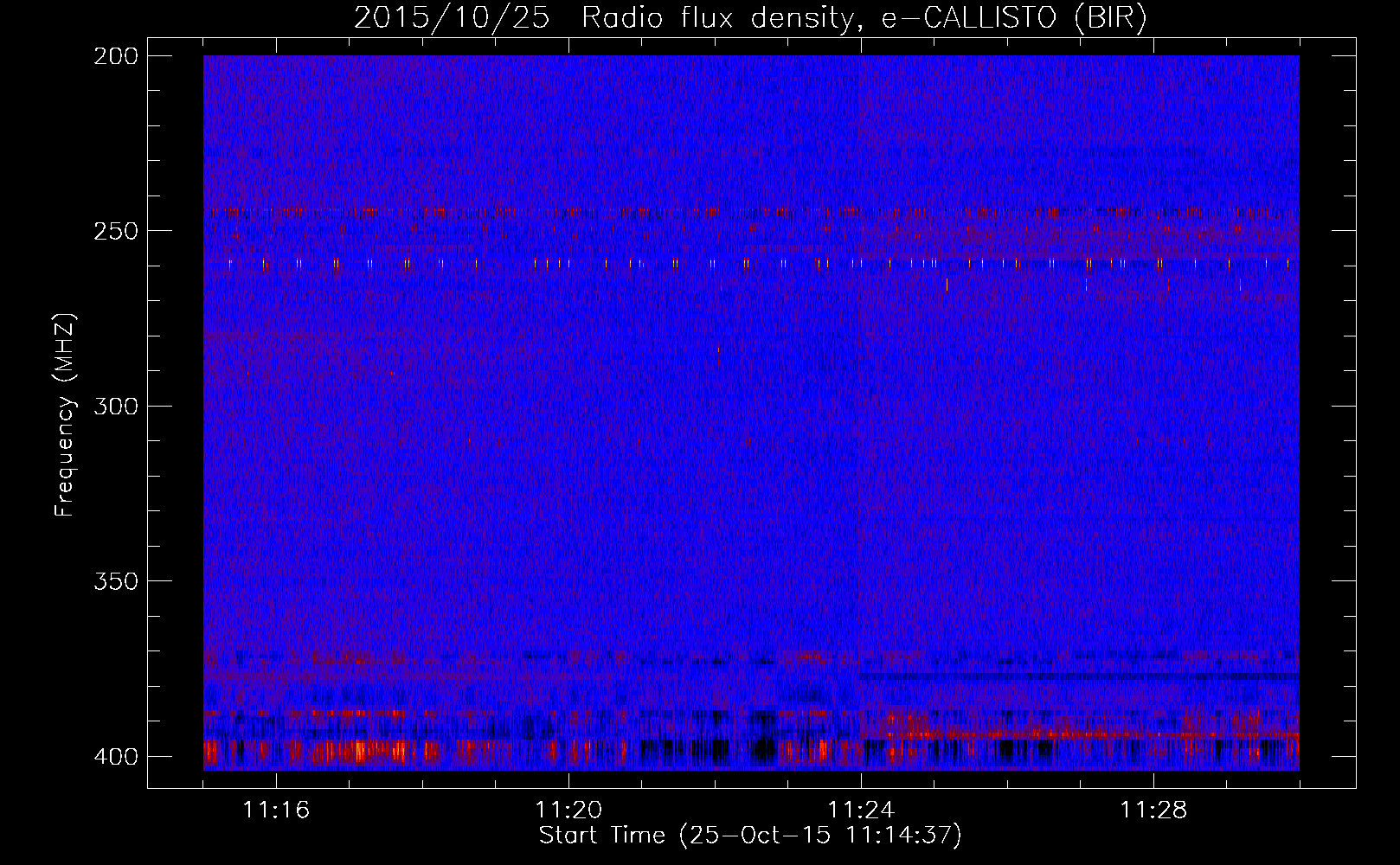Click the 250 frequency tick label
The height and width of the screenshot is (865, 1400).
116,231
